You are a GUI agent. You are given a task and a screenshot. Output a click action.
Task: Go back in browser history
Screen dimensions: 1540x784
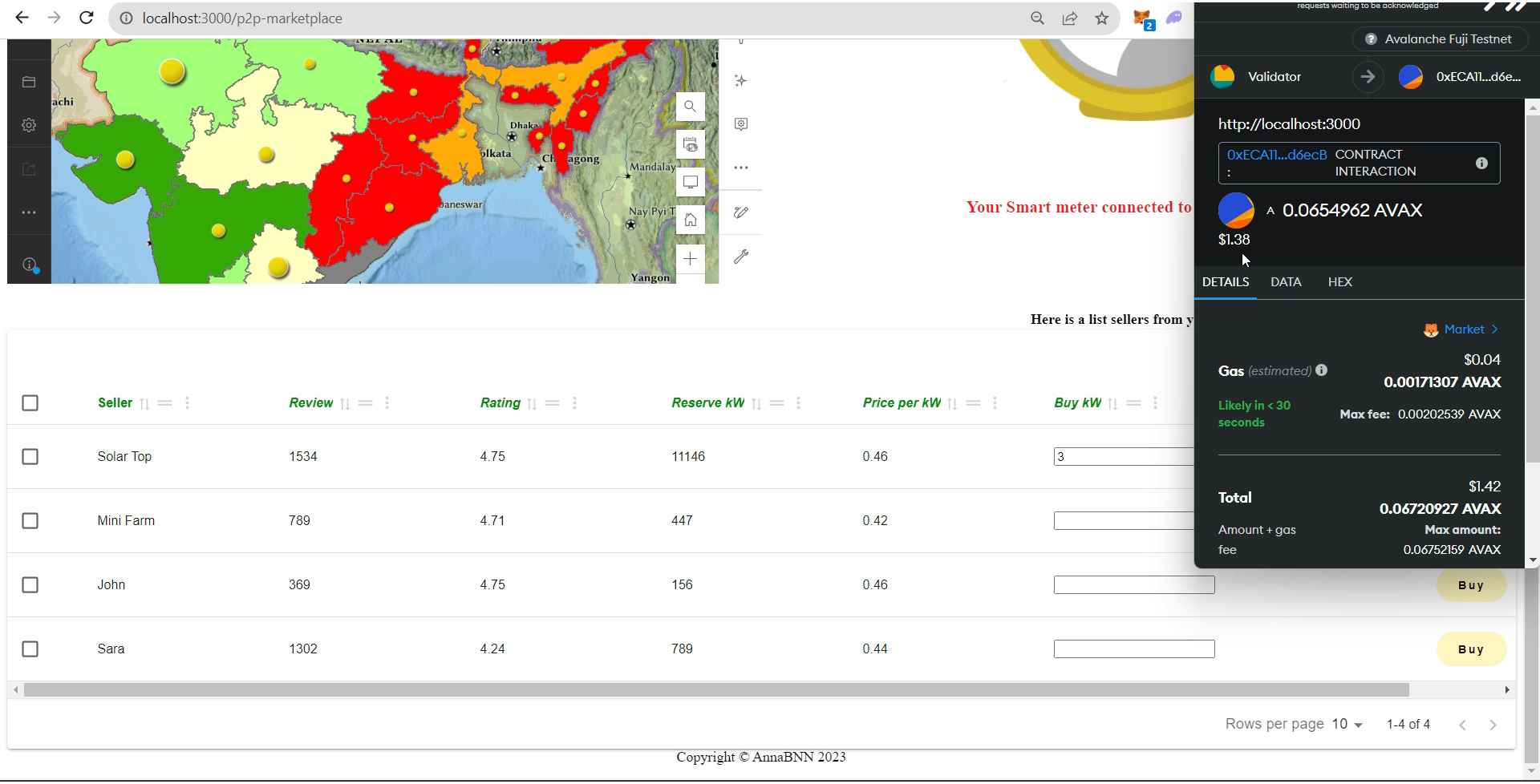pos(22,18)
